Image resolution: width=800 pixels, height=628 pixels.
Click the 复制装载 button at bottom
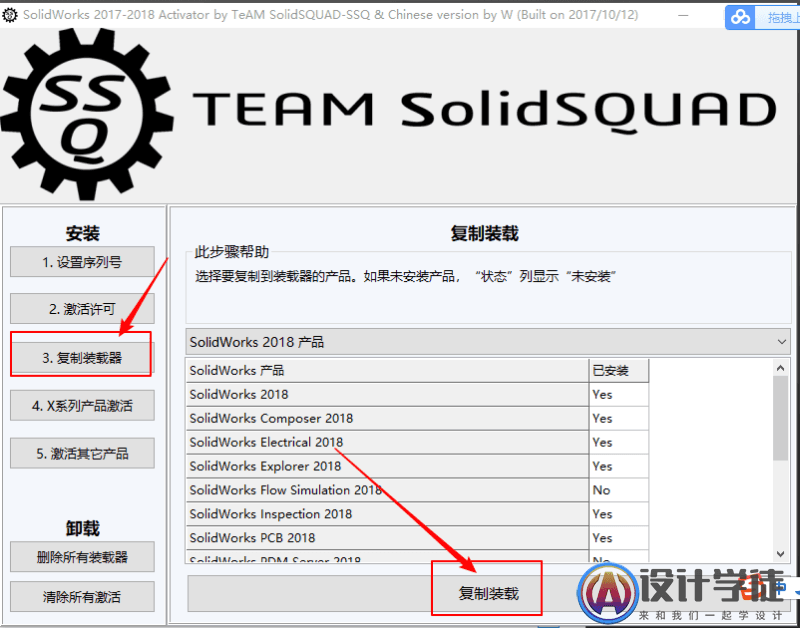pyautogui.click(x=488, y=593)
